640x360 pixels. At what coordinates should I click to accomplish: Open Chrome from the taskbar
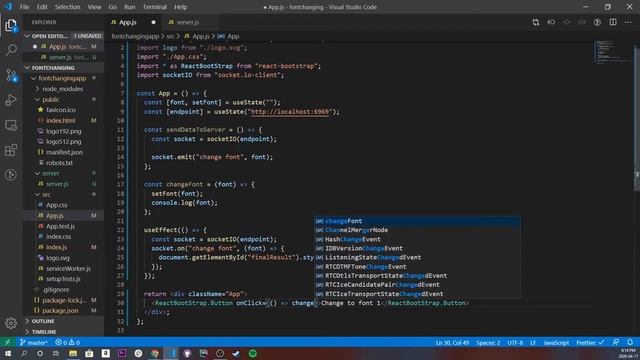click(155, 353)
